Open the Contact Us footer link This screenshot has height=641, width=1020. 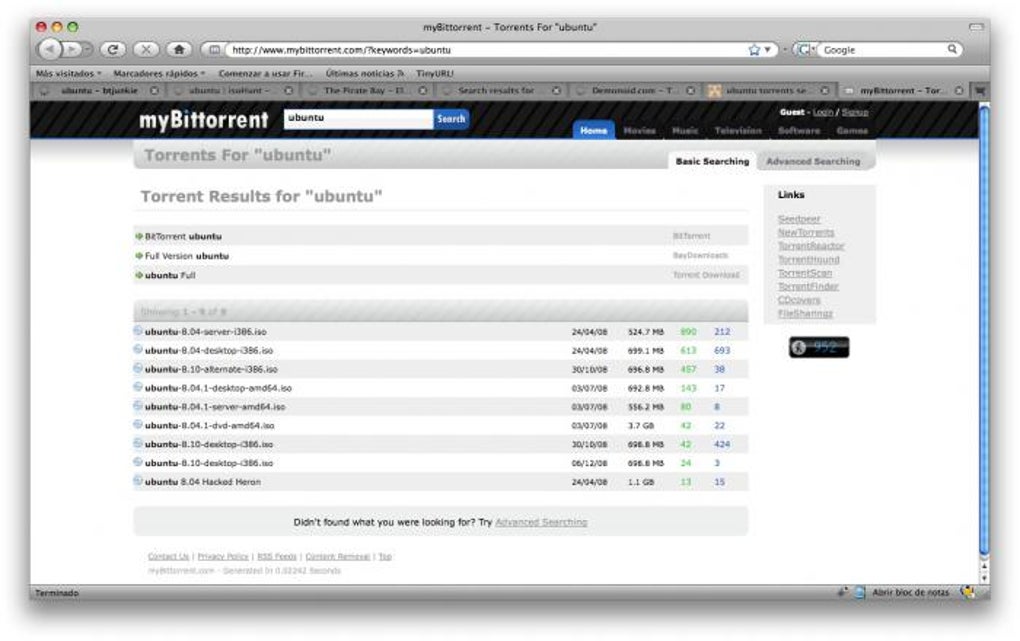(168, 556)
